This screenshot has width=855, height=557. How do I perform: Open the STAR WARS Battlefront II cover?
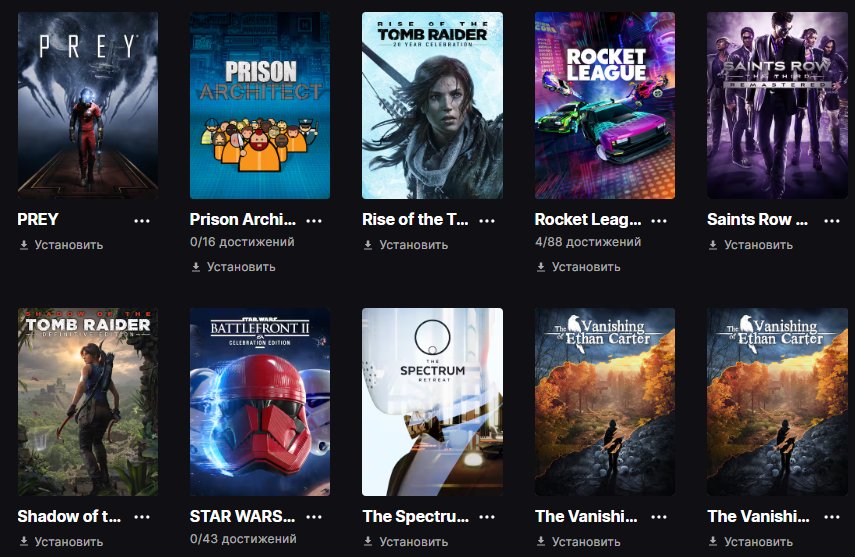(260, 402)
